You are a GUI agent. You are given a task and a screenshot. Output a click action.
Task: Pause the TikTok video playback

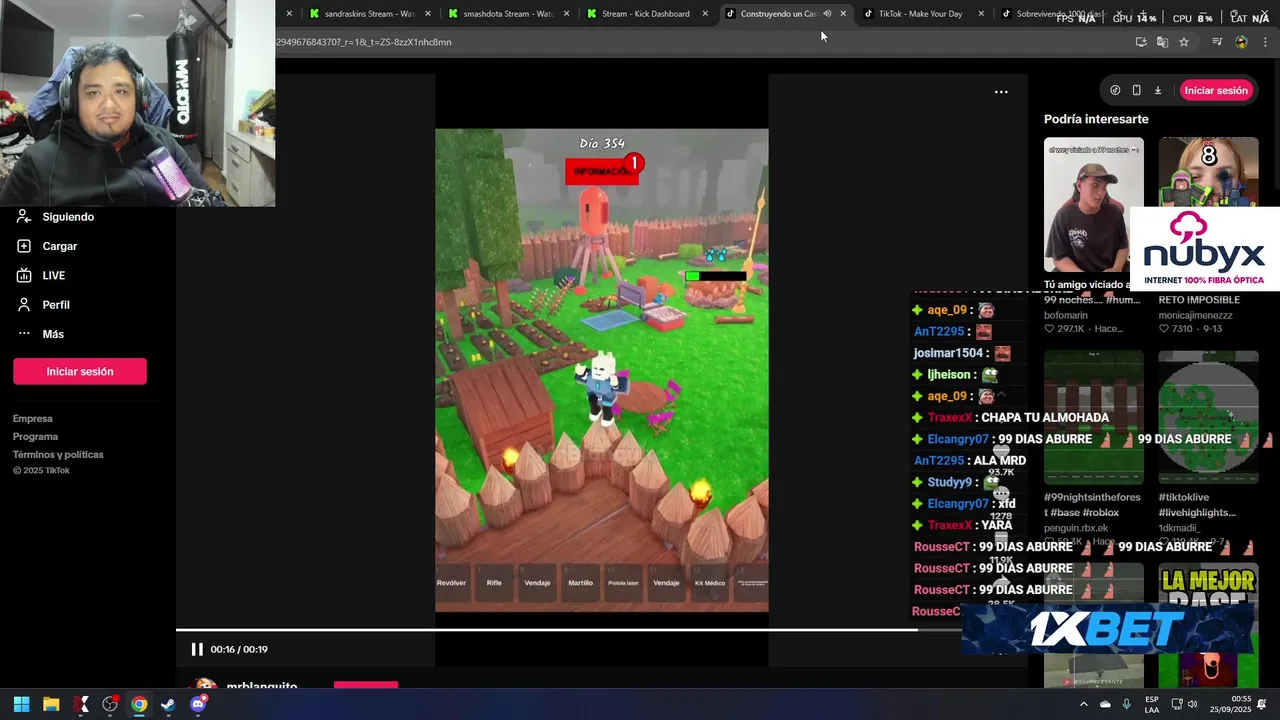(x=197, y=649)
